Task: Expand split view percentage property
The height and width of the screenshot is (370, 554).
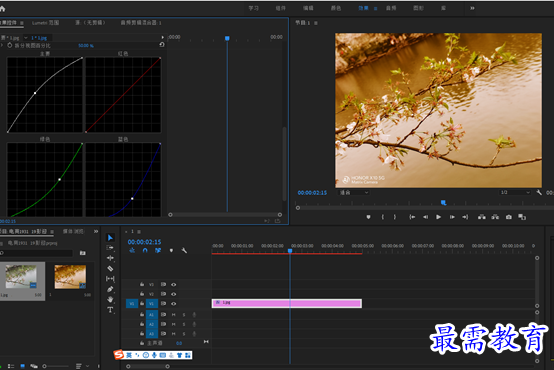Action: pyautogui.click(x=2, y=45)
